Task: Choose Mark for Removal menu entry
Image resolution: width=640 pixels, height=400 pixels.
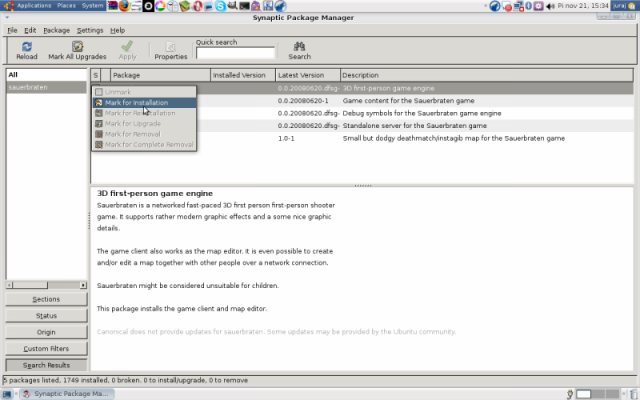Action: click(144, 134)
